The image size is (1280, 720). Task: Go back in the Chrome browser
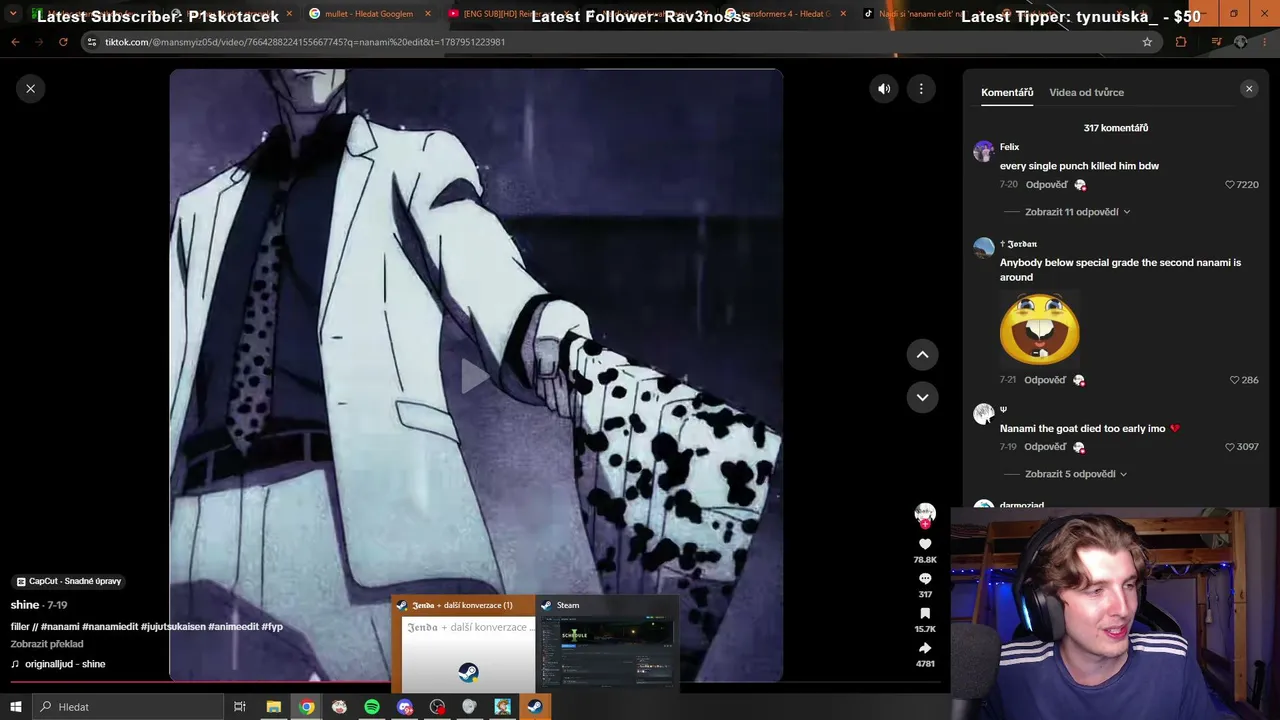[15, 42]
